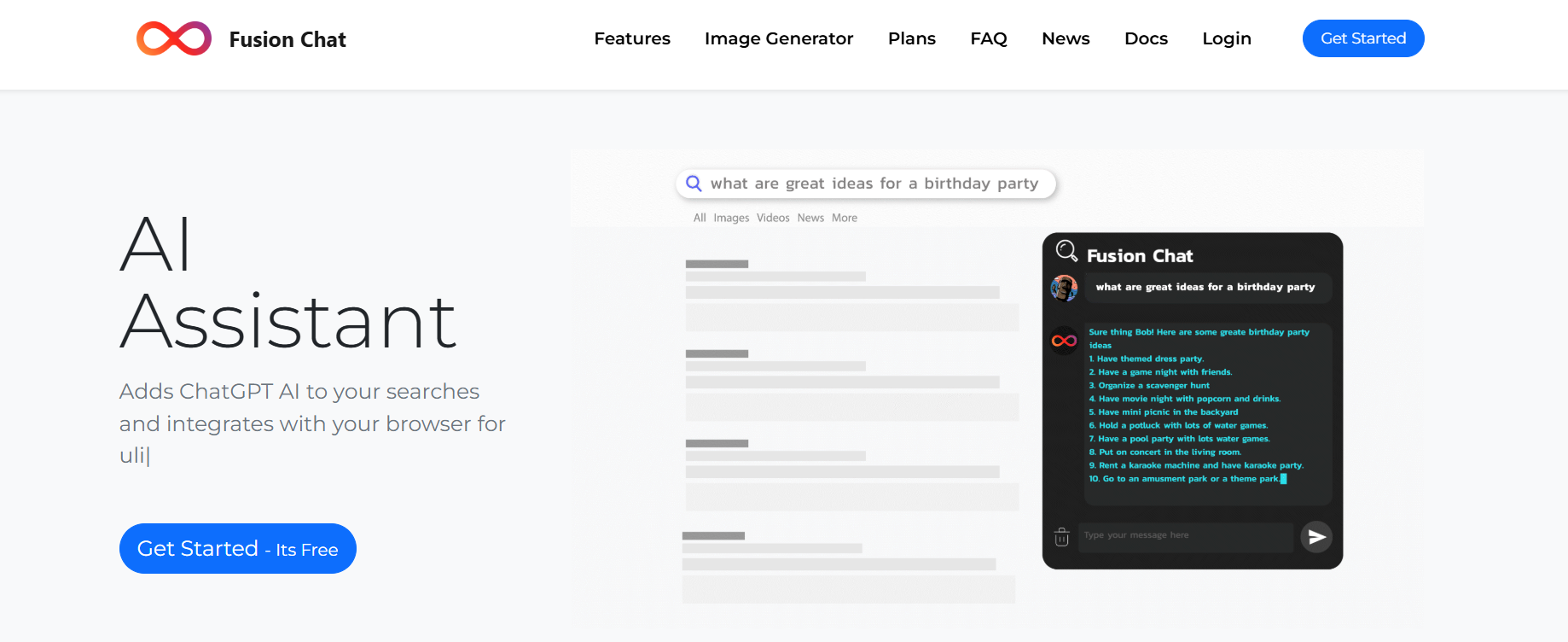
Task: Select the More search tab
Action: (x=845, y=218)
